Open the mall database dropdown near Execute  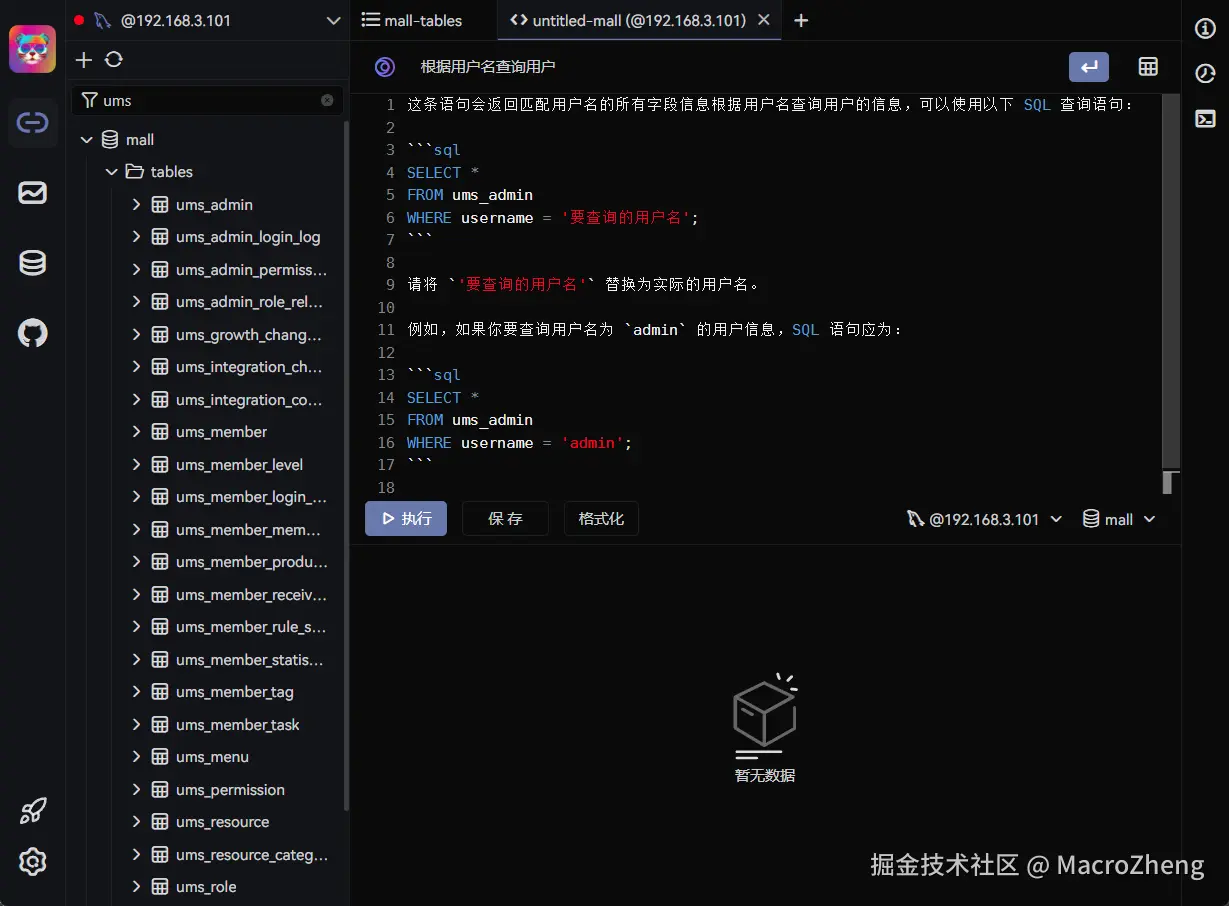click(1120, 519)
